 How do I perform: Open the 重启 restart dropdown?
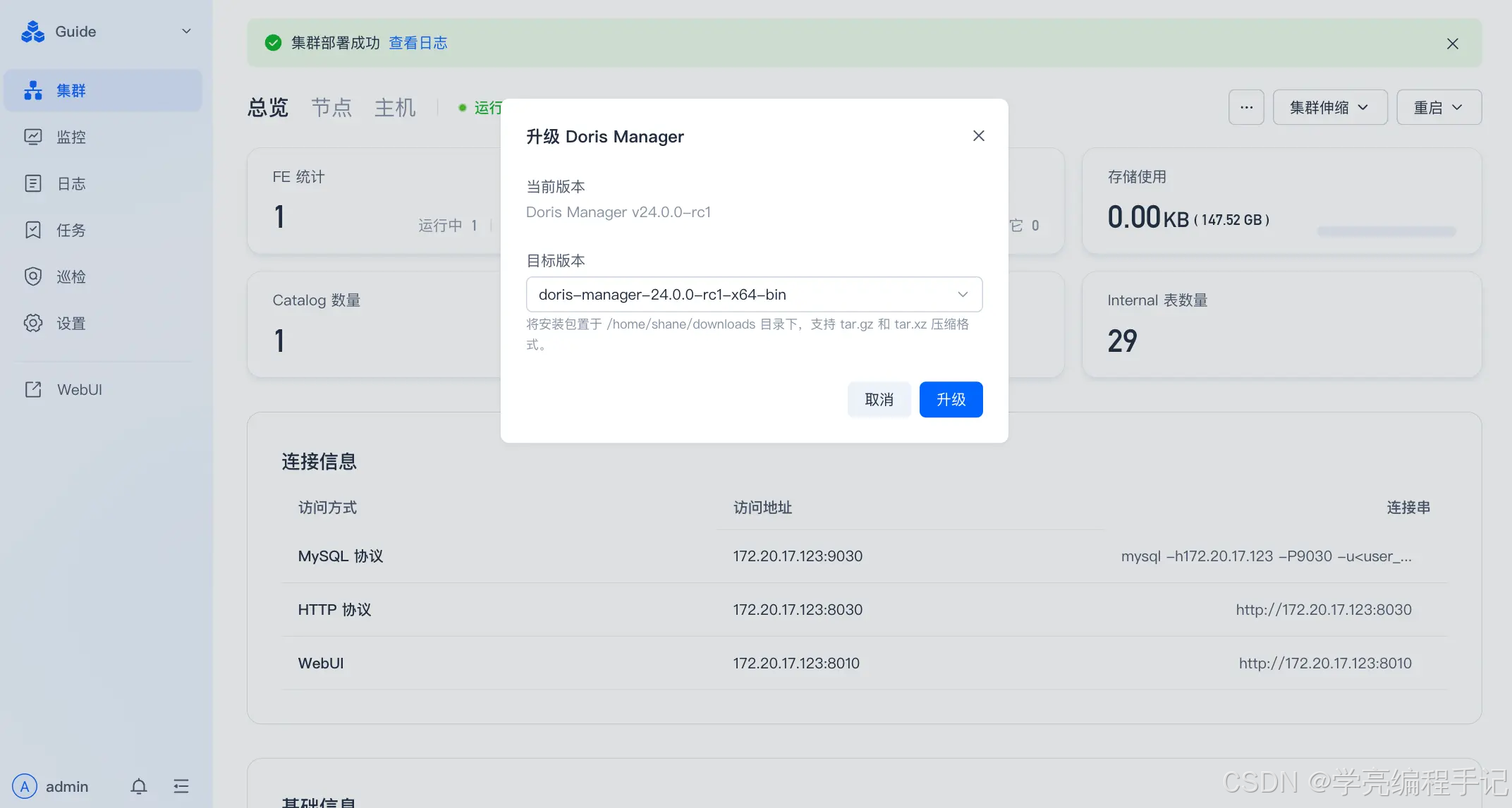pos(1439,106)
